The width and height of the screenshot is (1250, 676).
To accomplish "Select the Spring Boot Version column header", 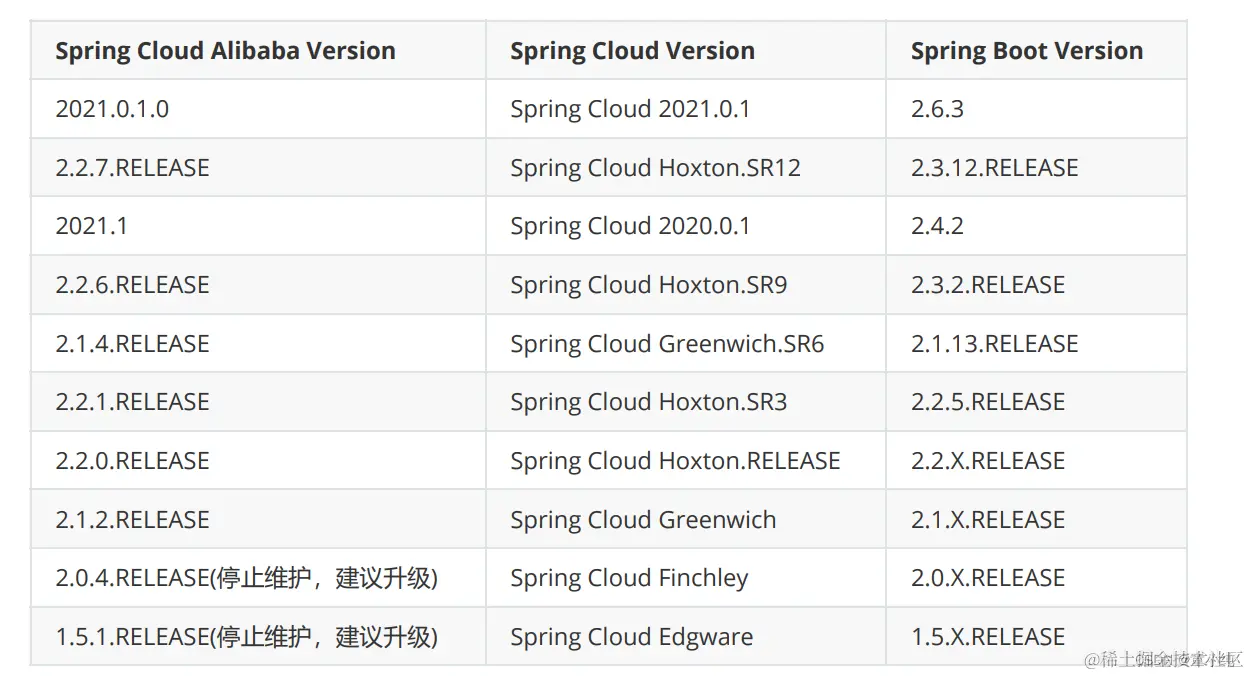I will pos(1036,50).
